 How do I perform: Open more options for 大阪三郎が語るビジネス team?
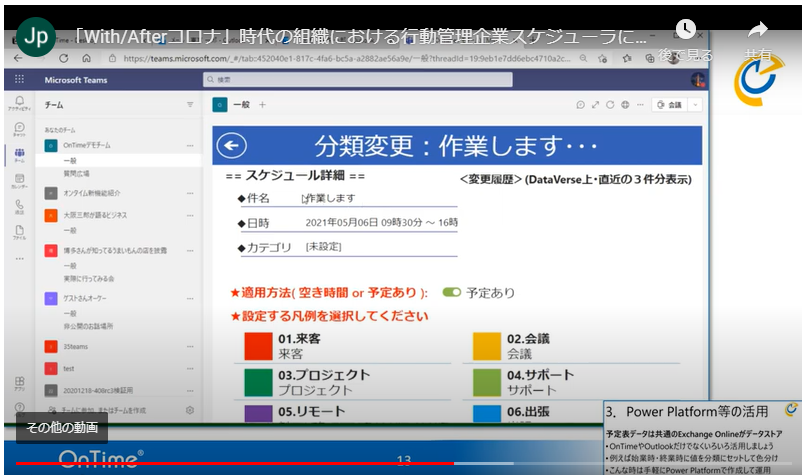190,215
